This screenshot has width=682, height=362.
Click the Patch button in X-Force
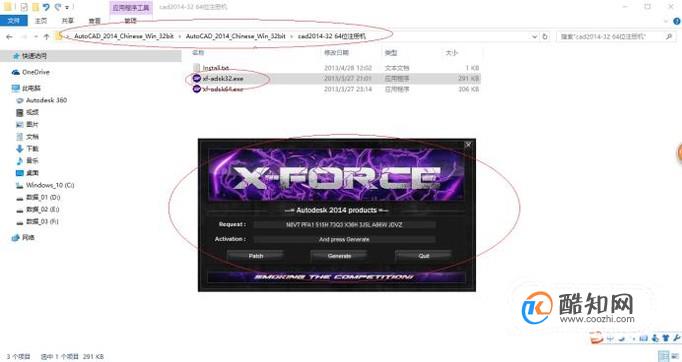(x=256, y=256)
